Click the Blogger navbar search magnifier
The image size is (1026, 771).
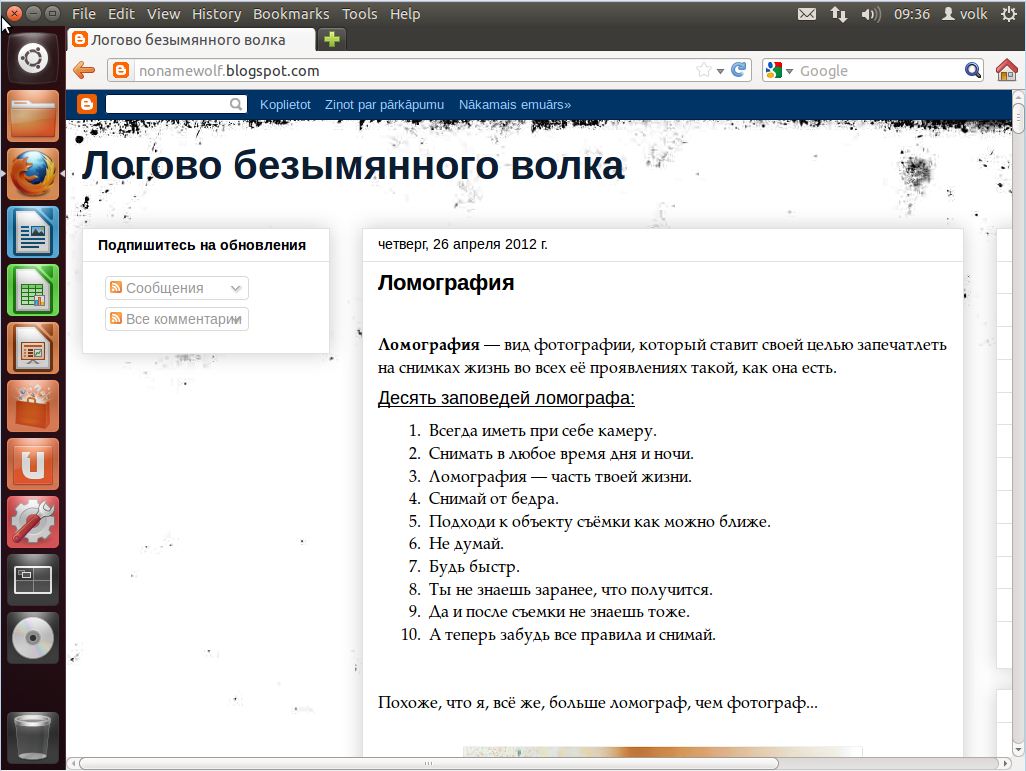pyautogui.click(x=236, y=104)
